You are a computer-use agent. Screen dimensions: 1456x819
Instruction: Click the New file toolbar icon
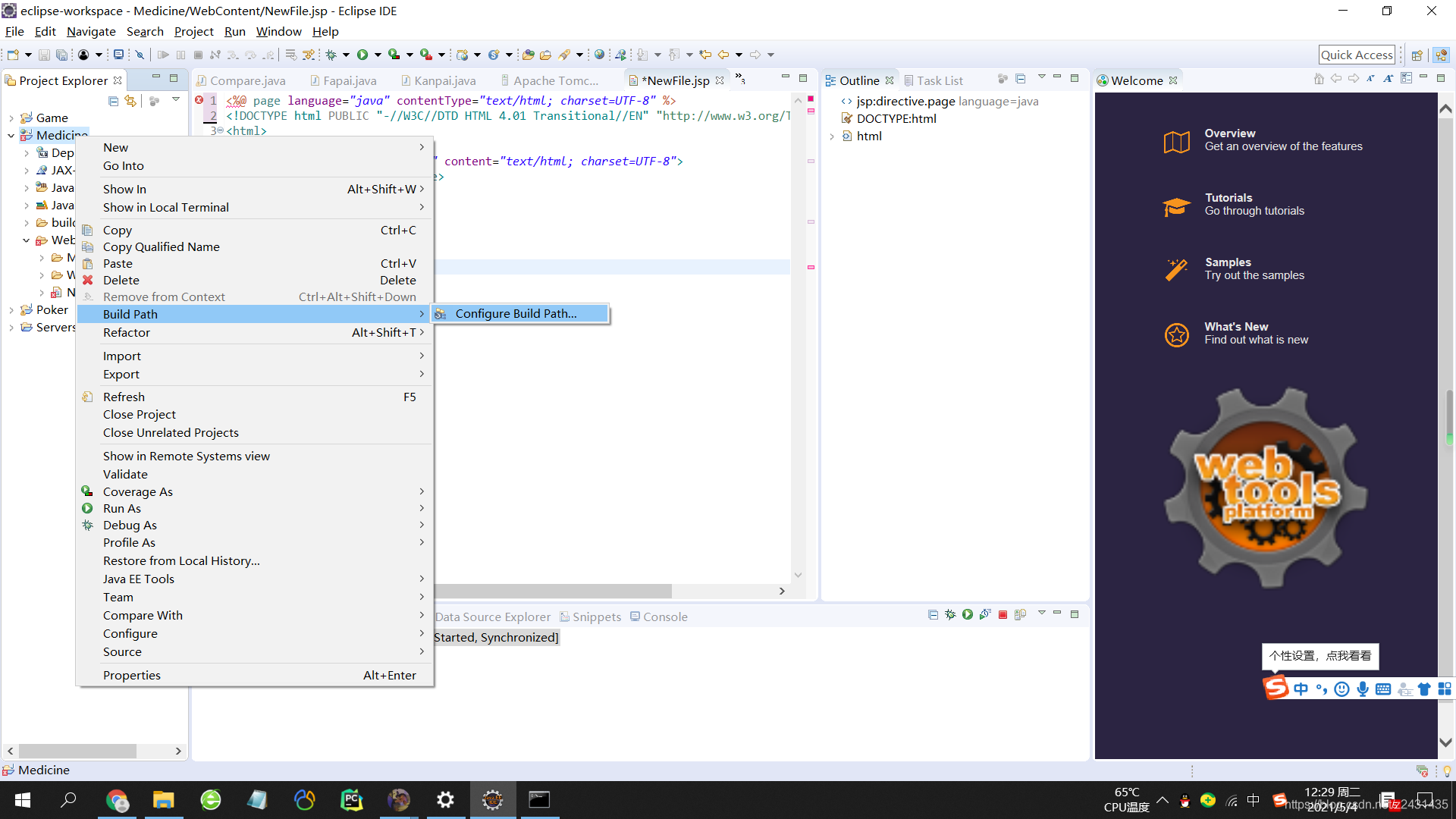pyautogui.click(x=13, y=55)
